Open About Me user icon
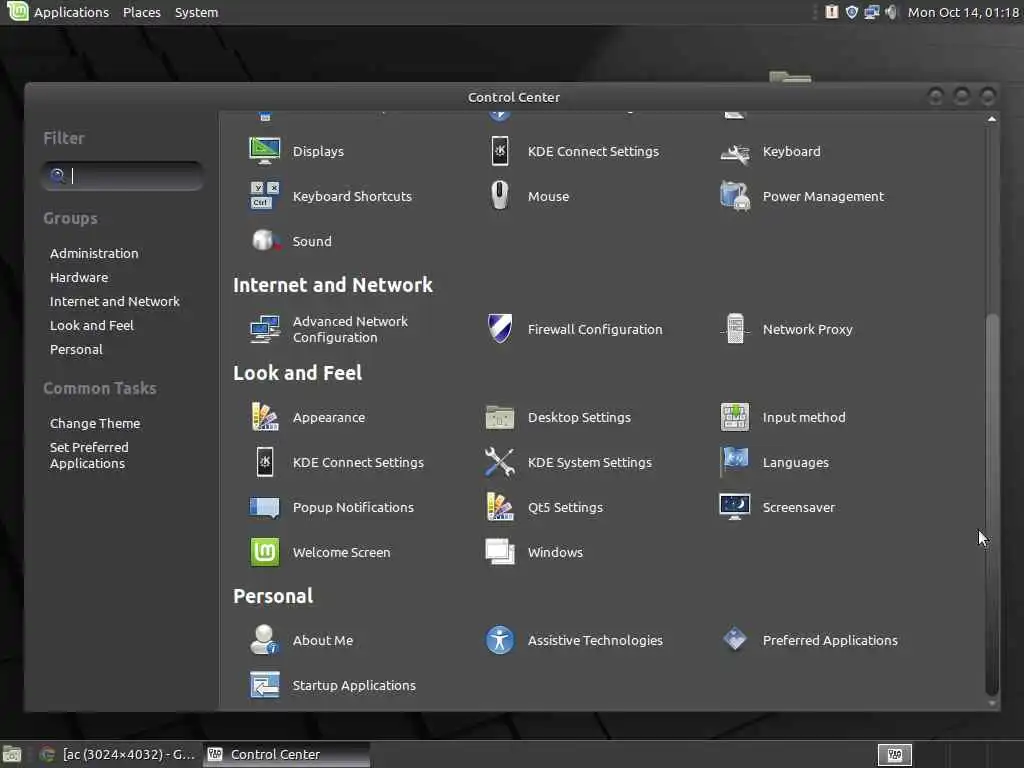Image resolution: width=1024 pixels, height=768 pixels. [264, 640]
